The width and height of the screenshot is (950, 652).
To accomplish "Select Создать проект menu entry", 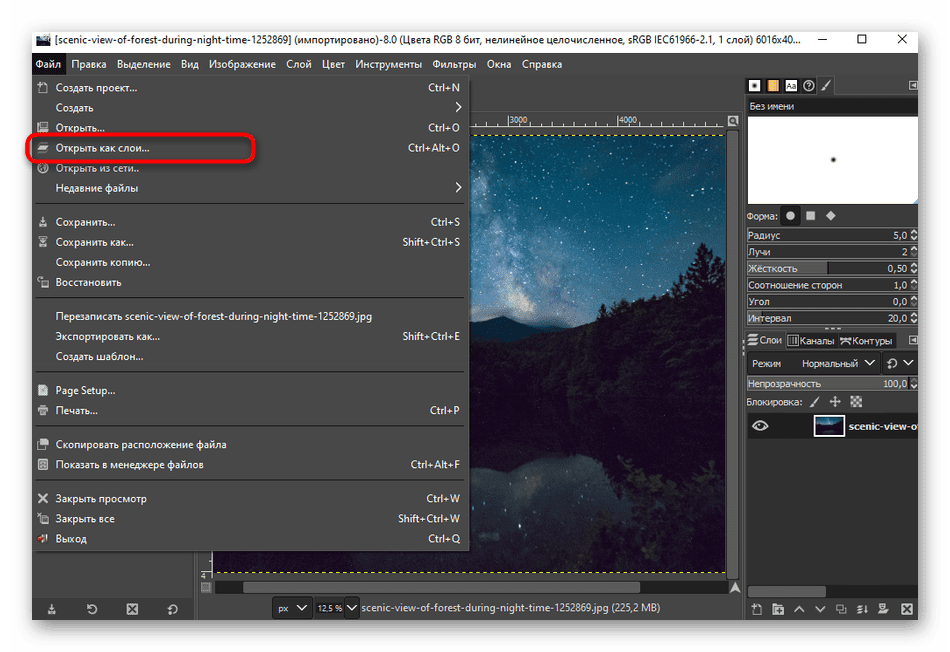I will click(251, 88).
